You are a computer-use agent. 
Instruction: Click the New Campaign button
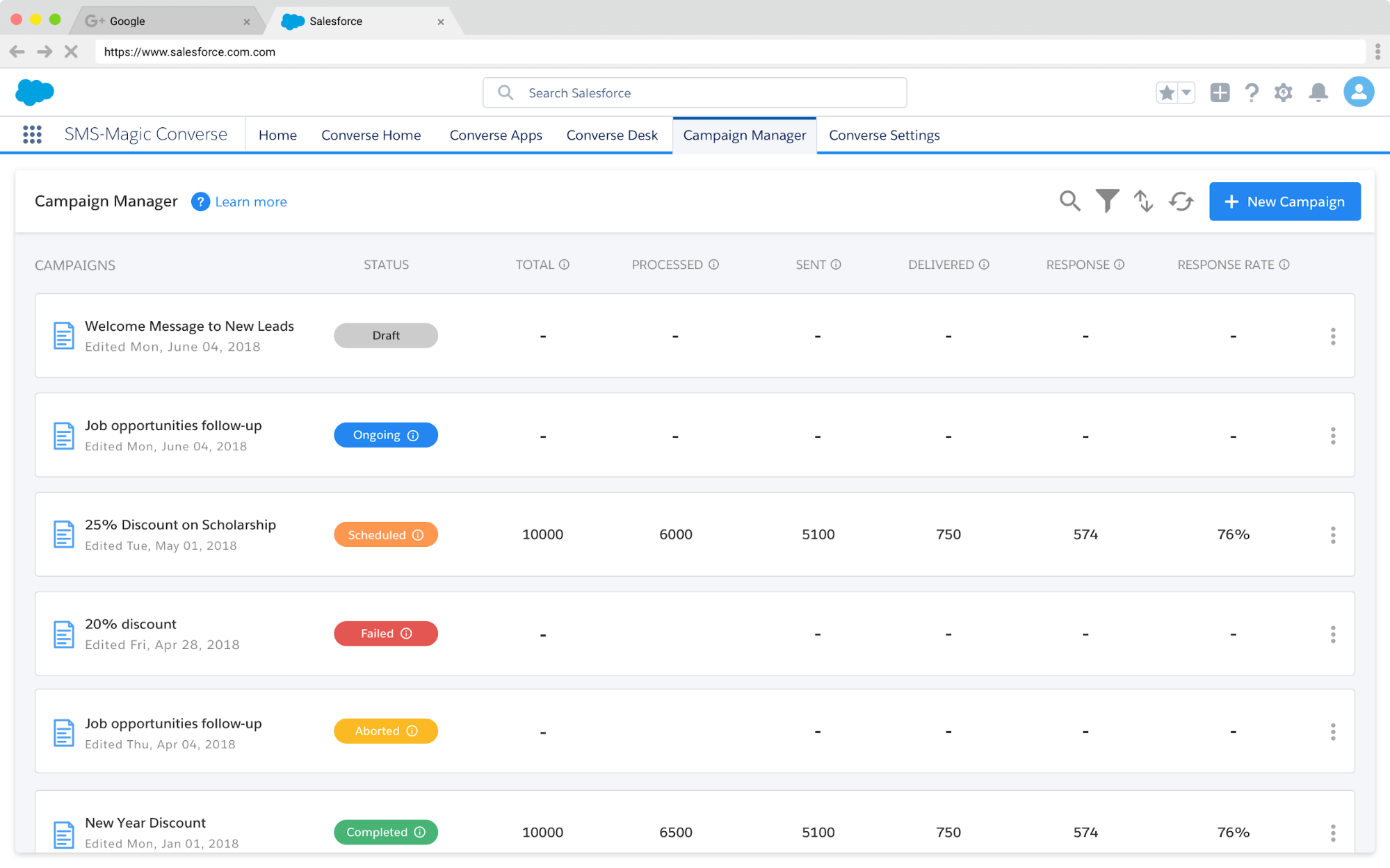click(x=1285, y=202)
